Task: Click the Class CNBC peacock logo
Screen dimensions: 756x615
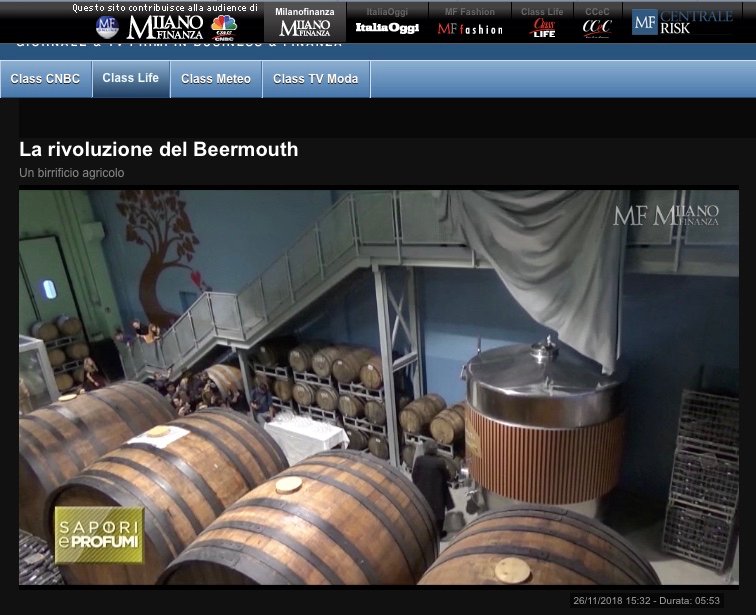Action: click(x=224, y=28)
